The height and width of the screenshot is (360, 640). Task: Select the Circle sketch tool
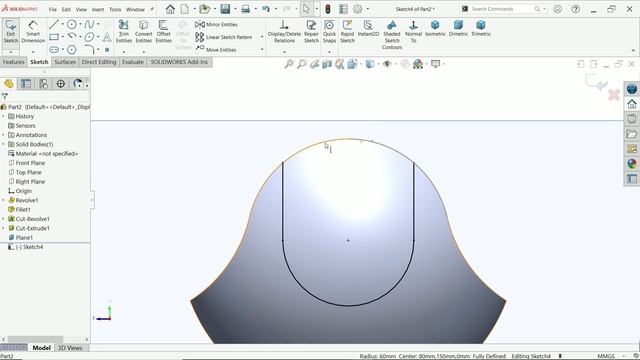point(71,24)
